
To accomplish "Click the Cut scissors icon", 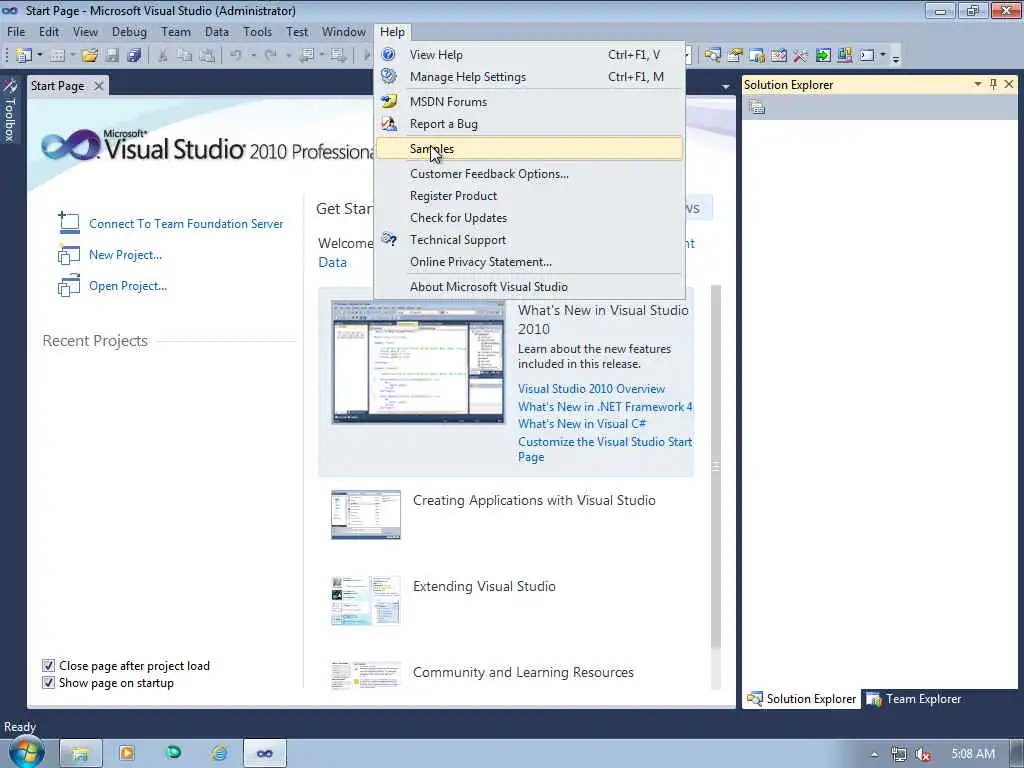I will point(163,56).
